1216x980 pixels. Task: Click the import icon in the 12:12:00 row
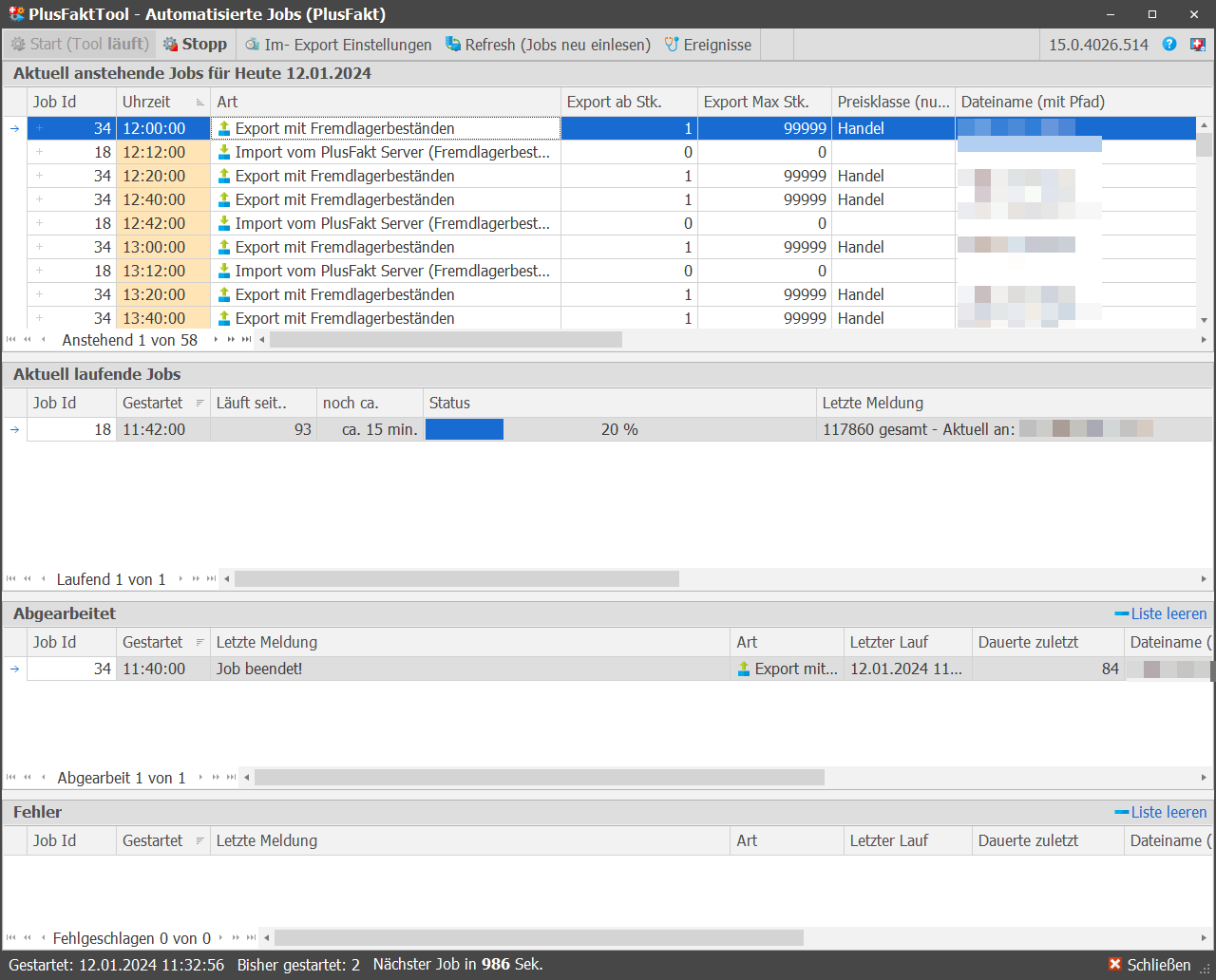click(x=224, y=152)
